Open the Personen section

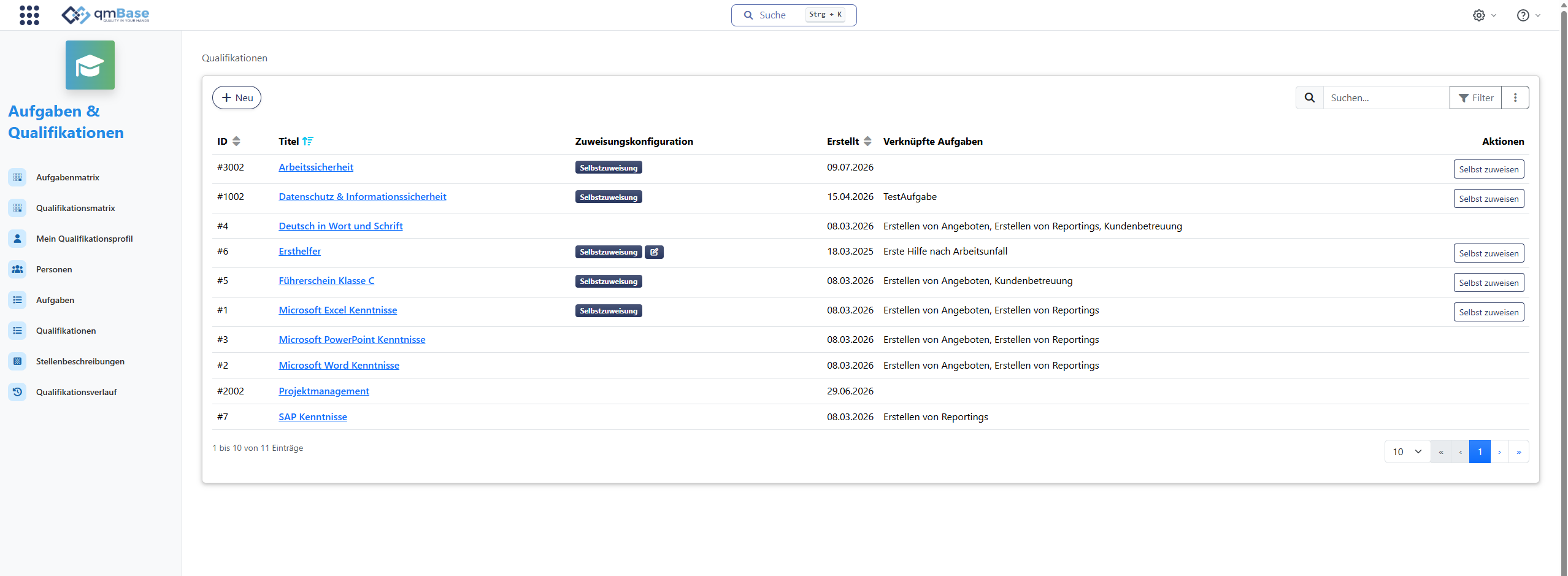coord(54,269)
